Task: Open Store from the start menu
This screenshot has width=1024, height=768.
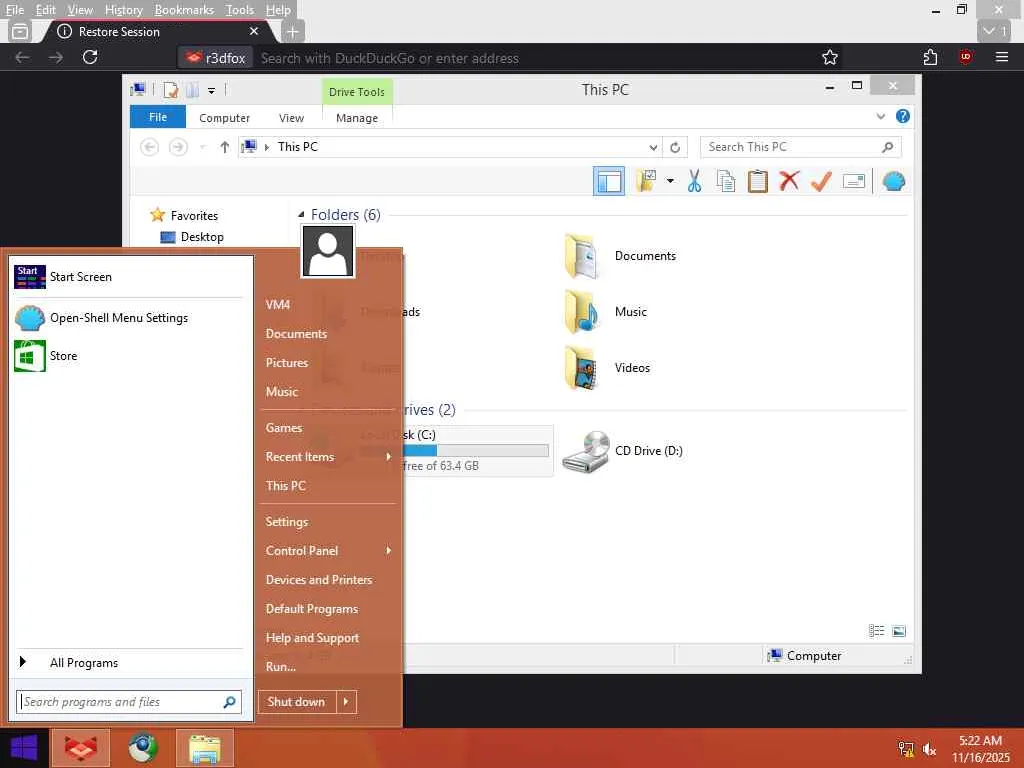Action: (129, 356)
